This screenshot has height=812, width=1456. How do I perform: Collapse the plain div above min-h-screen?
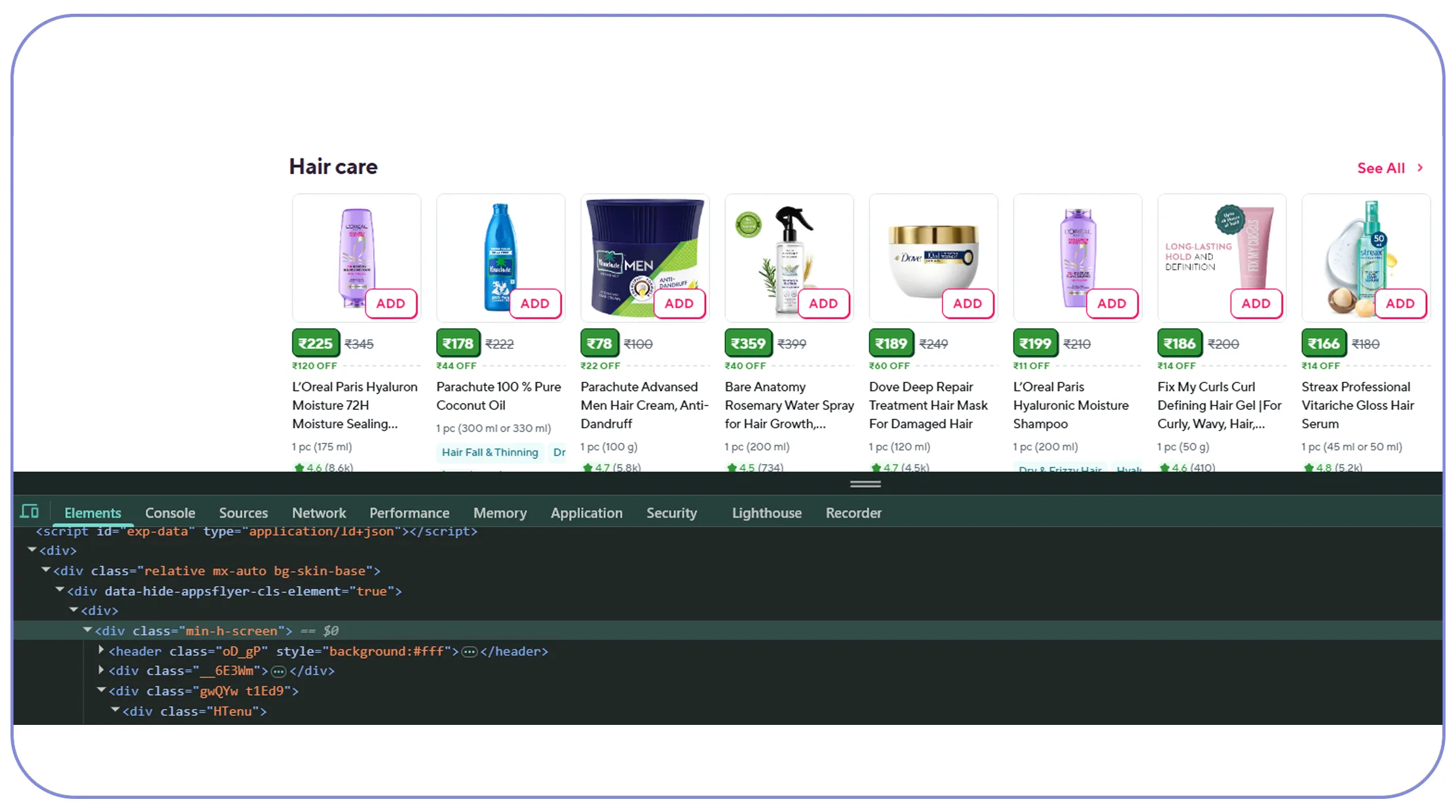point(73,610)
